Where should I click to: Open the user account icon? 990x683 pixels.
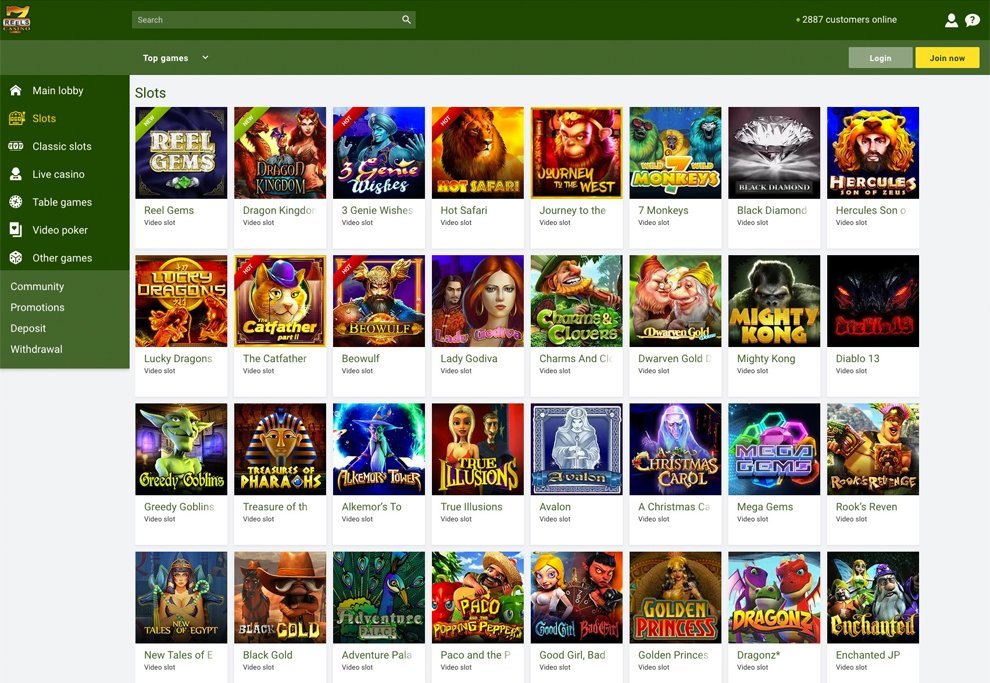[951, 20]
